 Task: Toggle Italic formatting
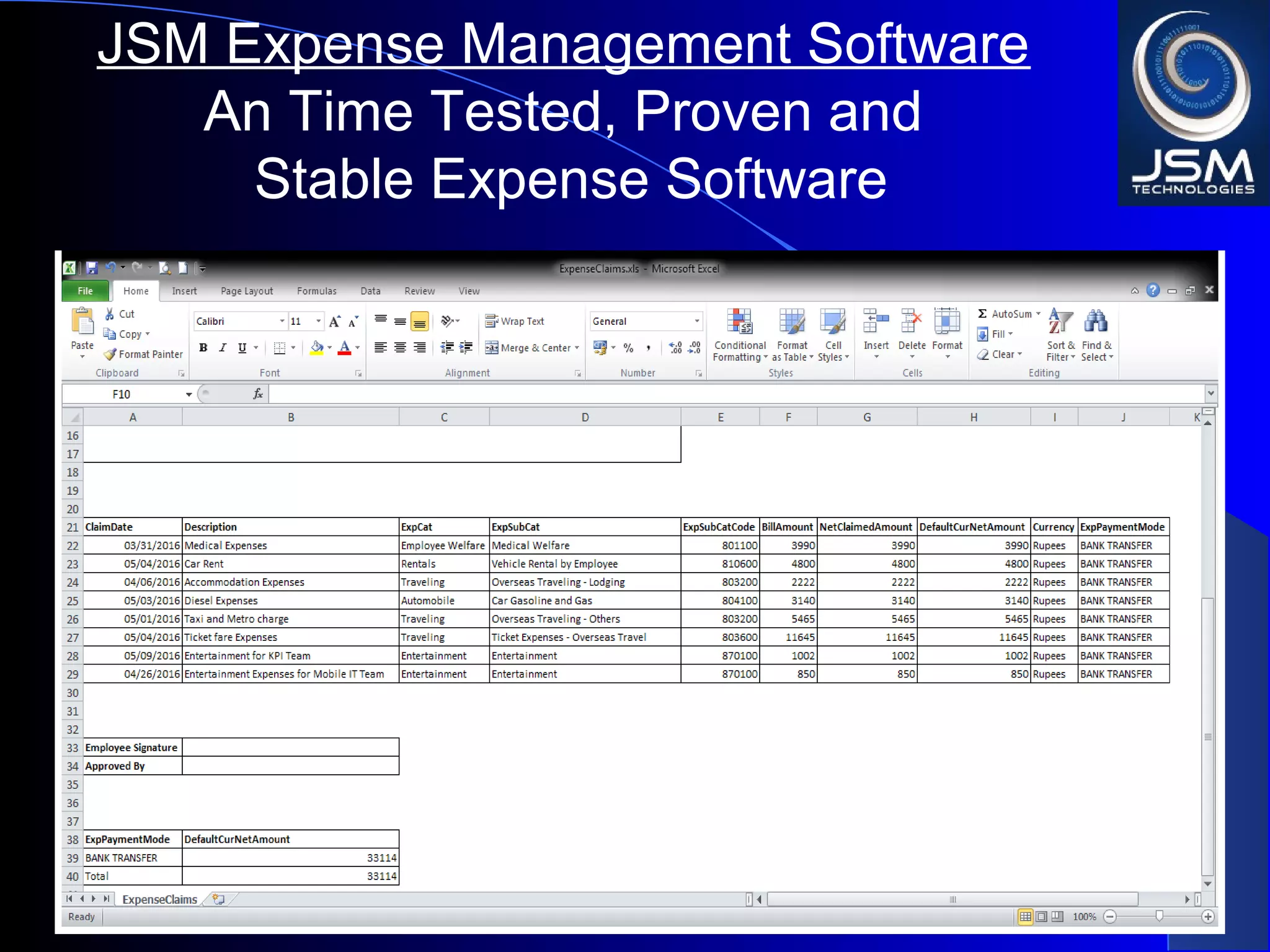[223, 348]
